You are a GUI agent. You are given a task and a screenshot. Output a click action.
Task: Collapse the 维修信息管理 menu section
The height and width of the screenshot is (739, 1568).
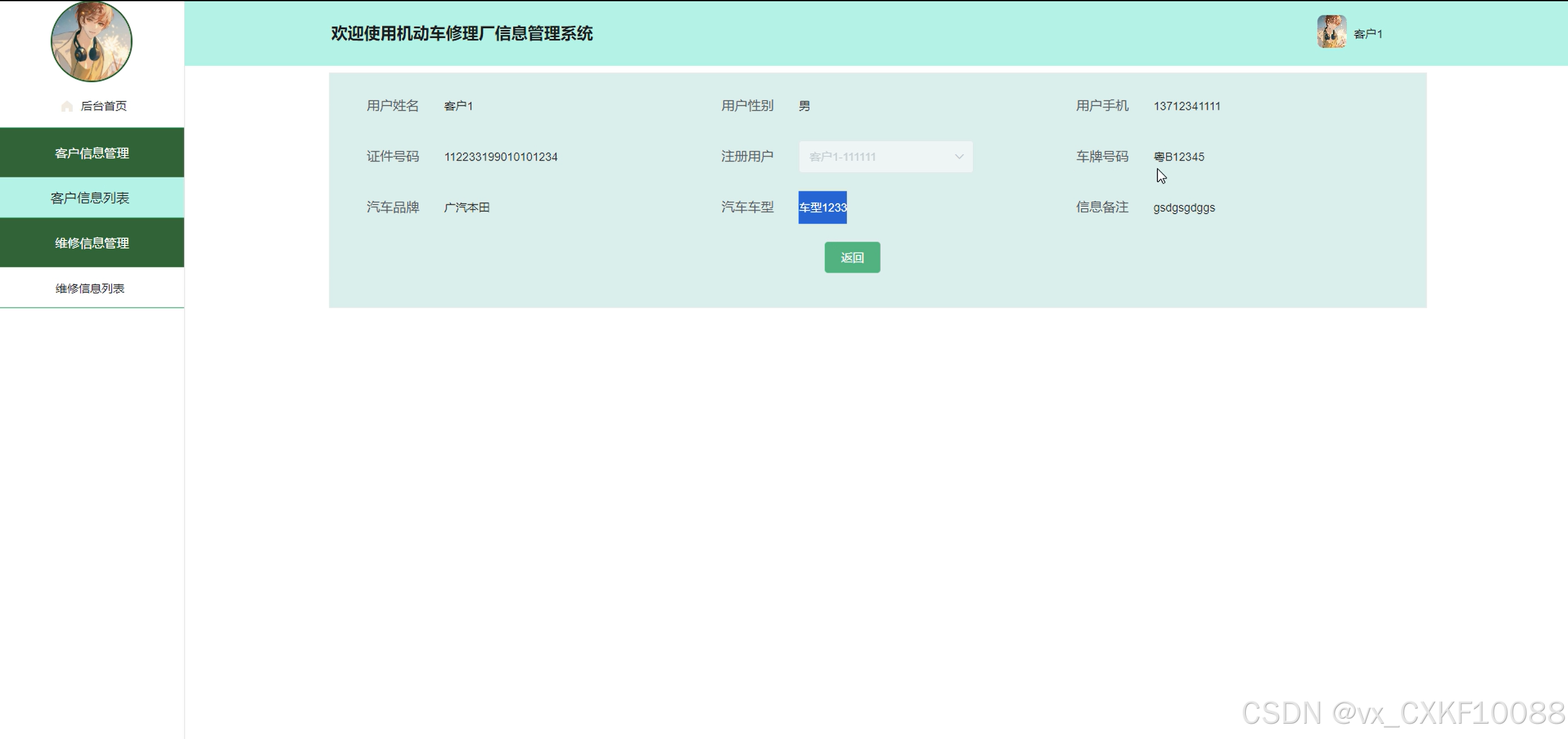pos(92,243)
